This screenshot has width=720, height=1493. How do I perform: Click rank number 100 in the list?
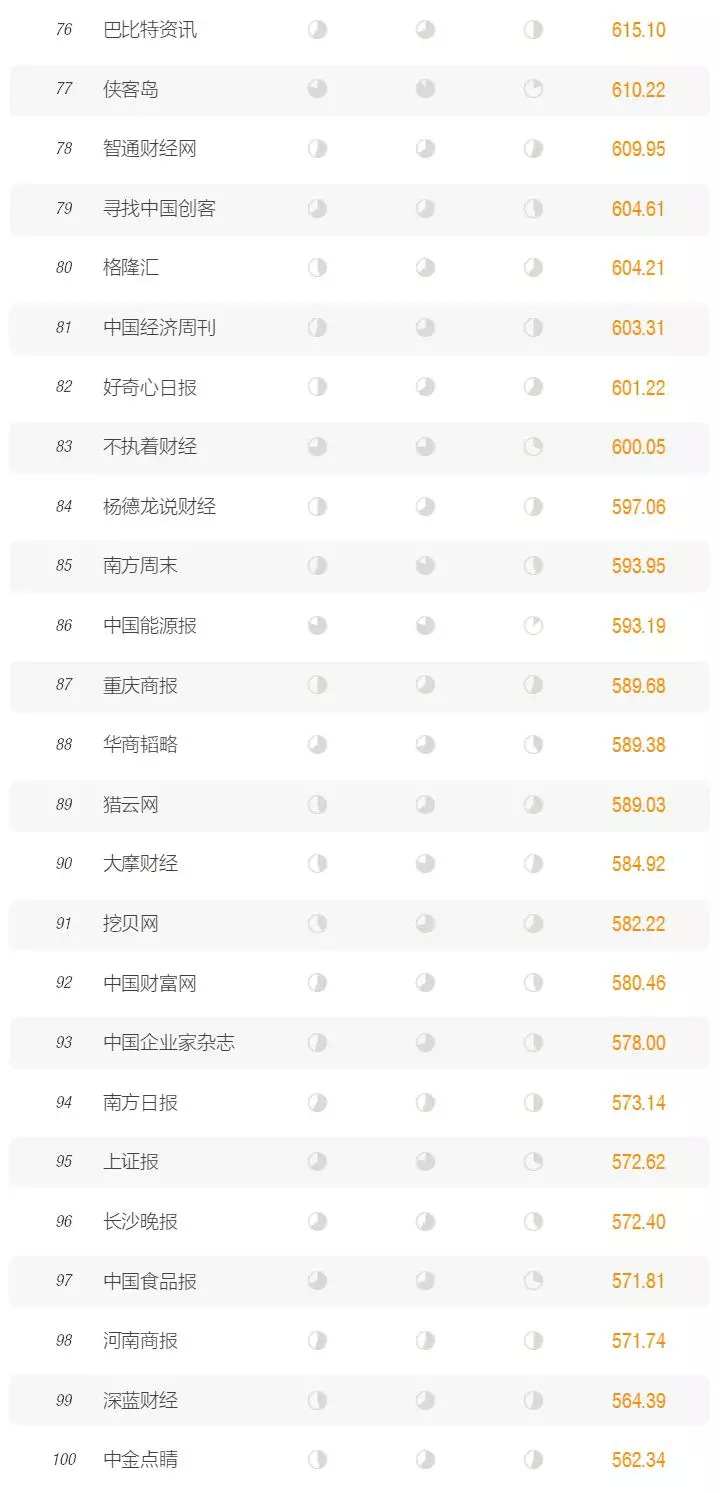point(64,1460)
